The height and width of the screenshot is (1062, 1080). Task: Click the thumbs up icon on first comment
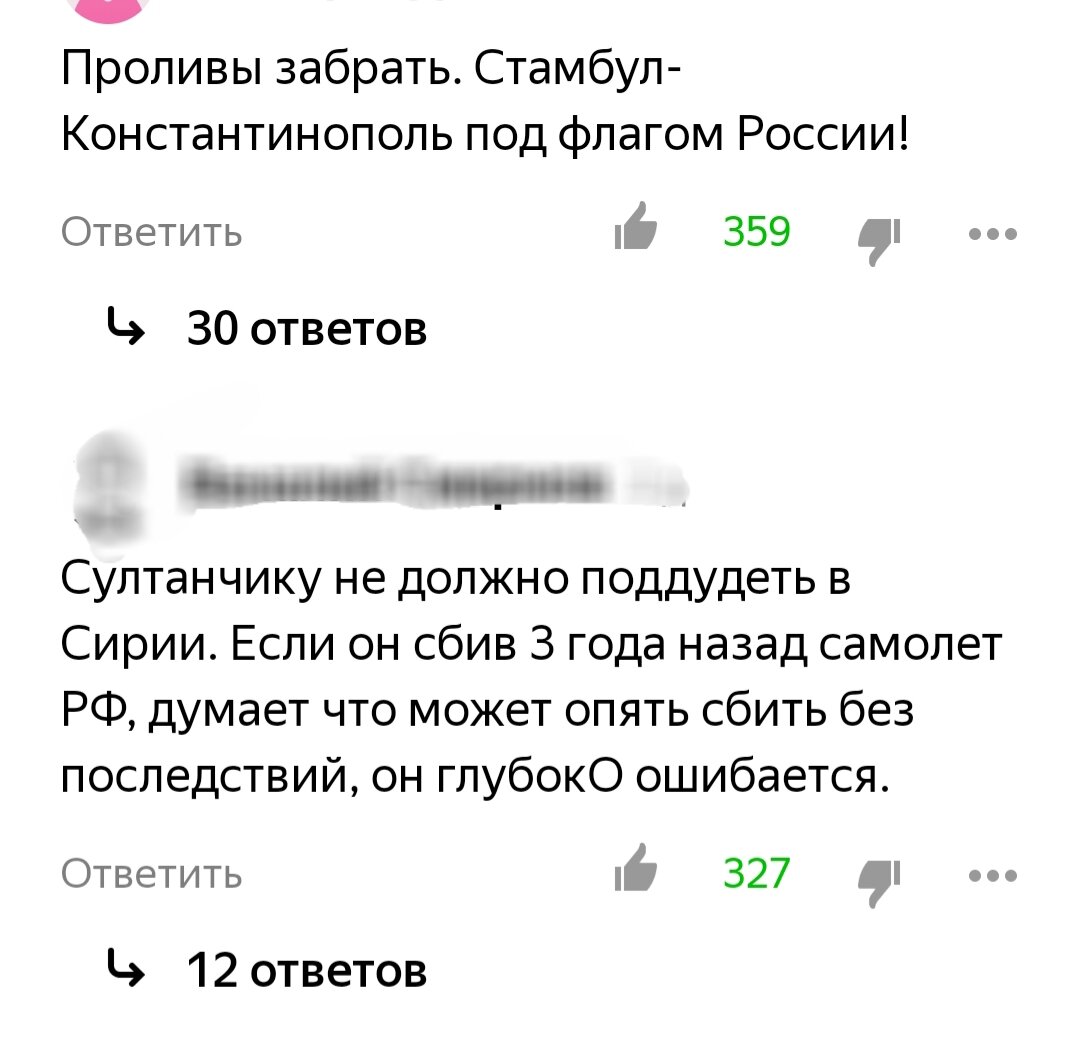(x=636, y=232)
